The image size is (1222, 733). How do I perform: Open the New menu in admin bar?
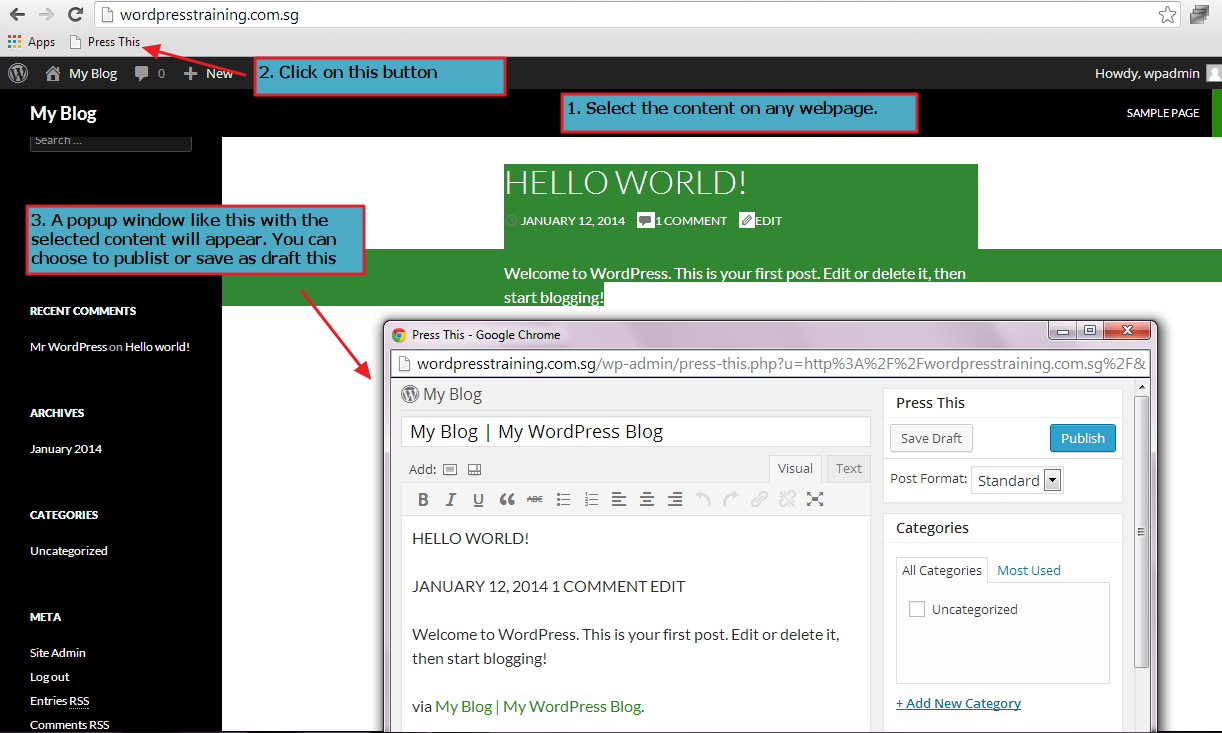[208, 73]
